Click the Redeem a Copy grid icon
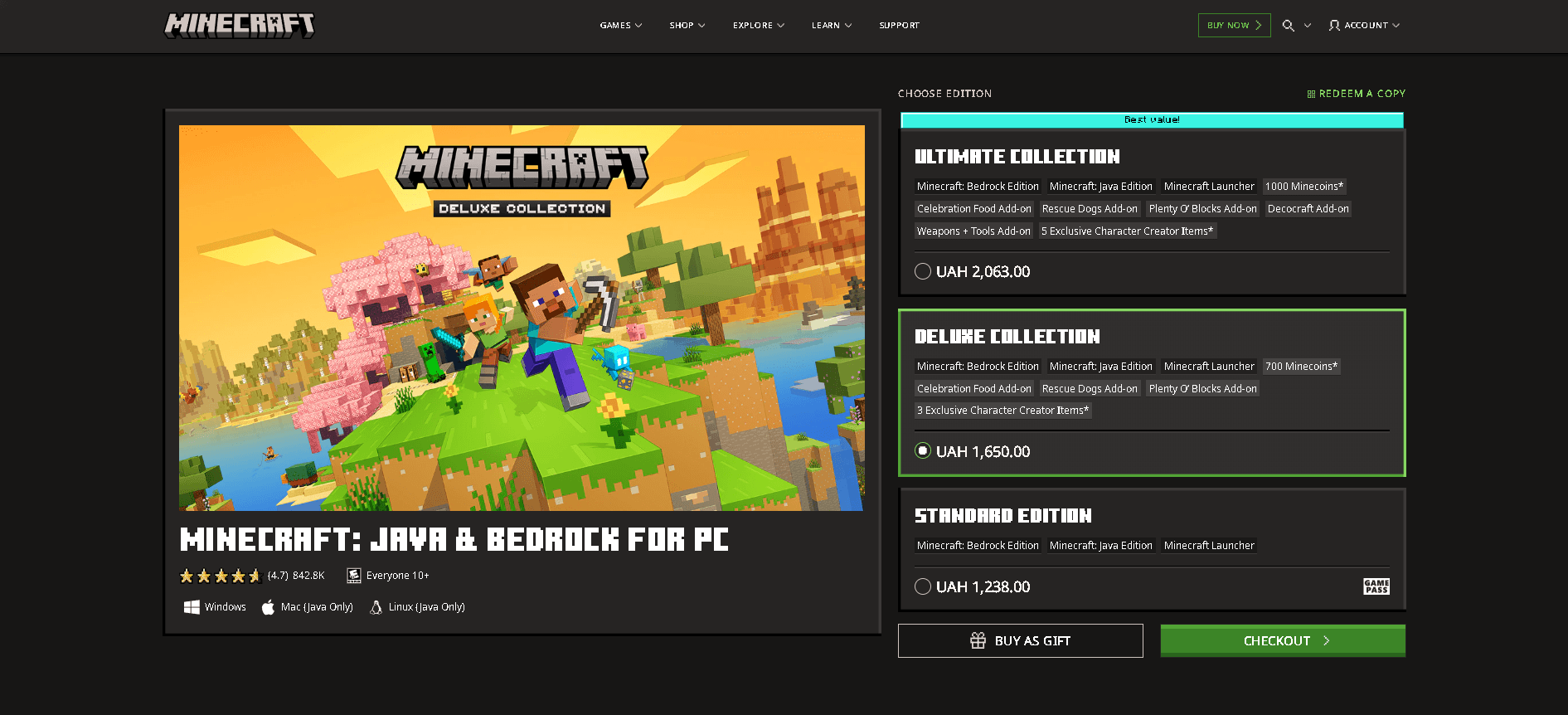This screenshot has width=1568, height=715. tap(1311, 95)
